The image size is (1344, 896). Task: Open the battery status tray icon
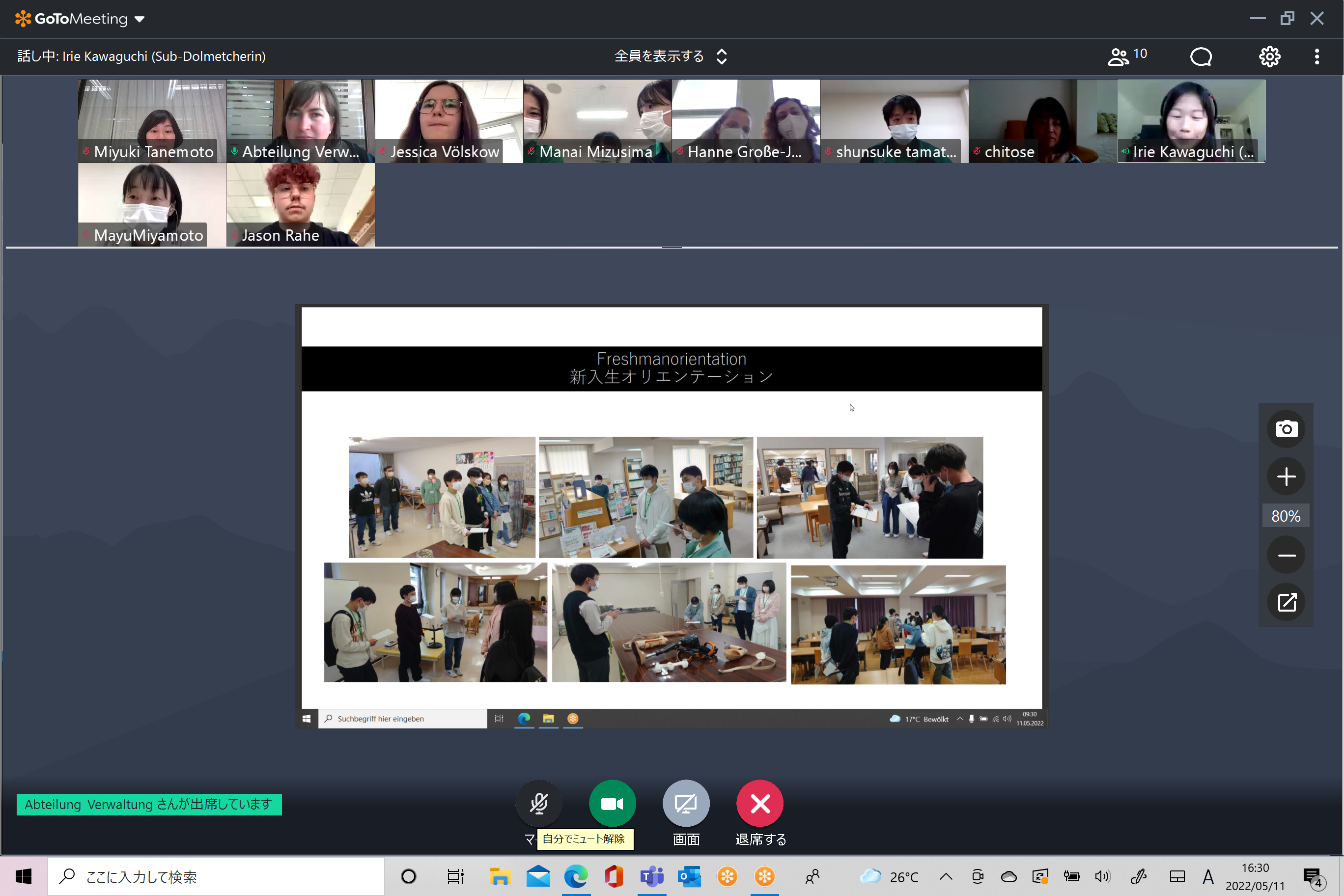tap(1071, 876)
